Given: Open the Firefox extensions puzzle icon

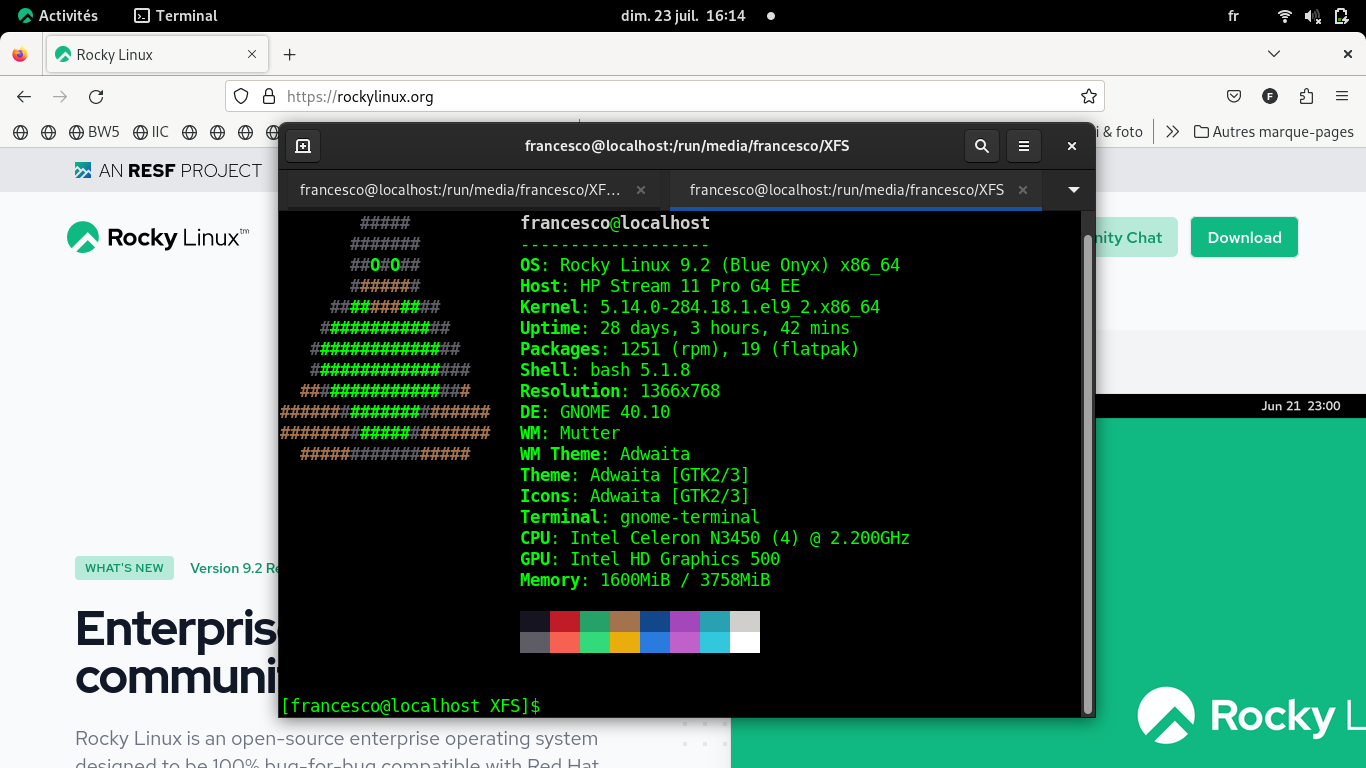Looking at the screenshot, I should pos(1306,97).
